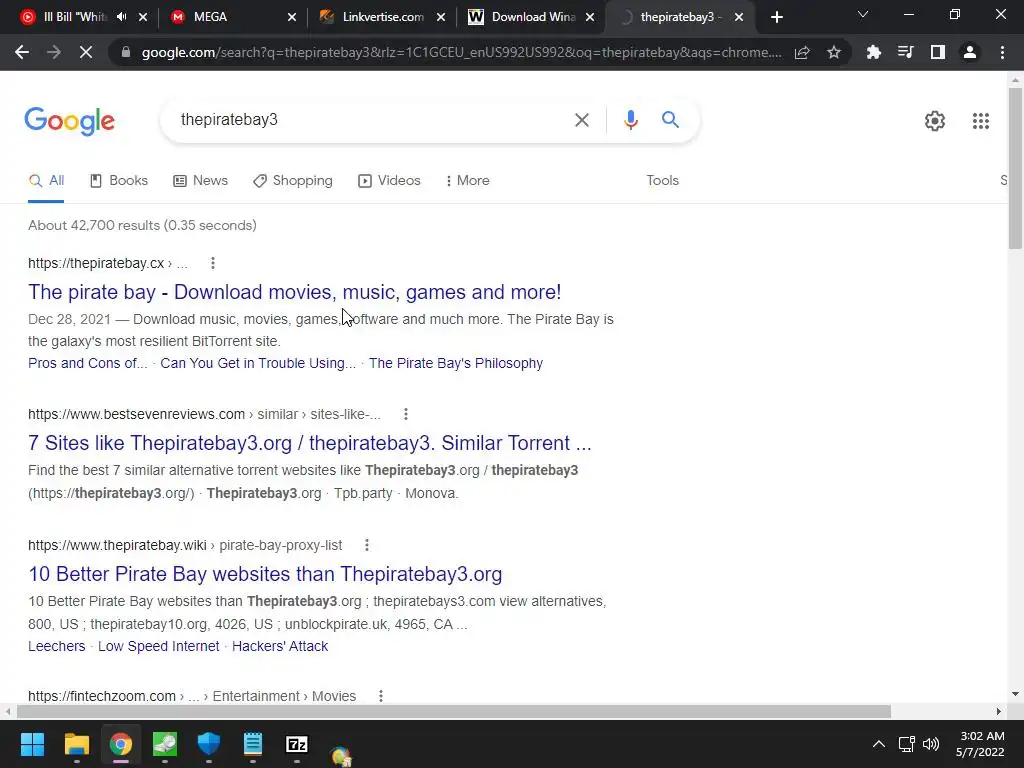Select the Videos search tab
This screenshot has height=768, width=1024.
pos(389,180)
